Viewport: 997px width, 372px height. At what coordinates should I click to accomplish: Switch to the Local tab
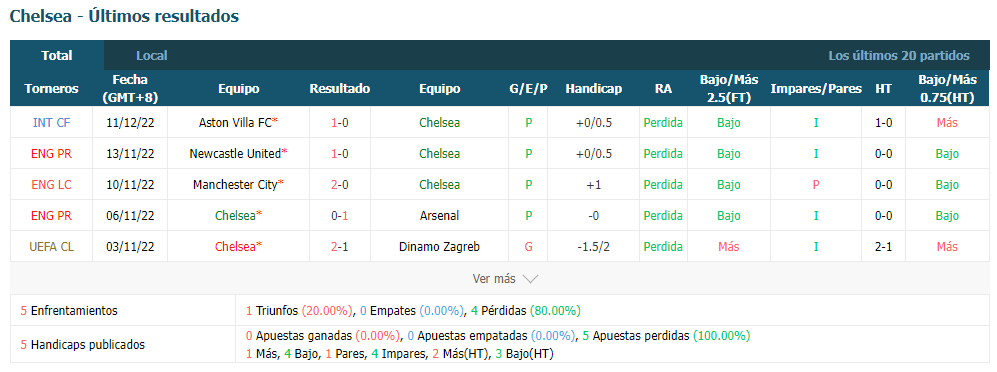pos(151,55)
